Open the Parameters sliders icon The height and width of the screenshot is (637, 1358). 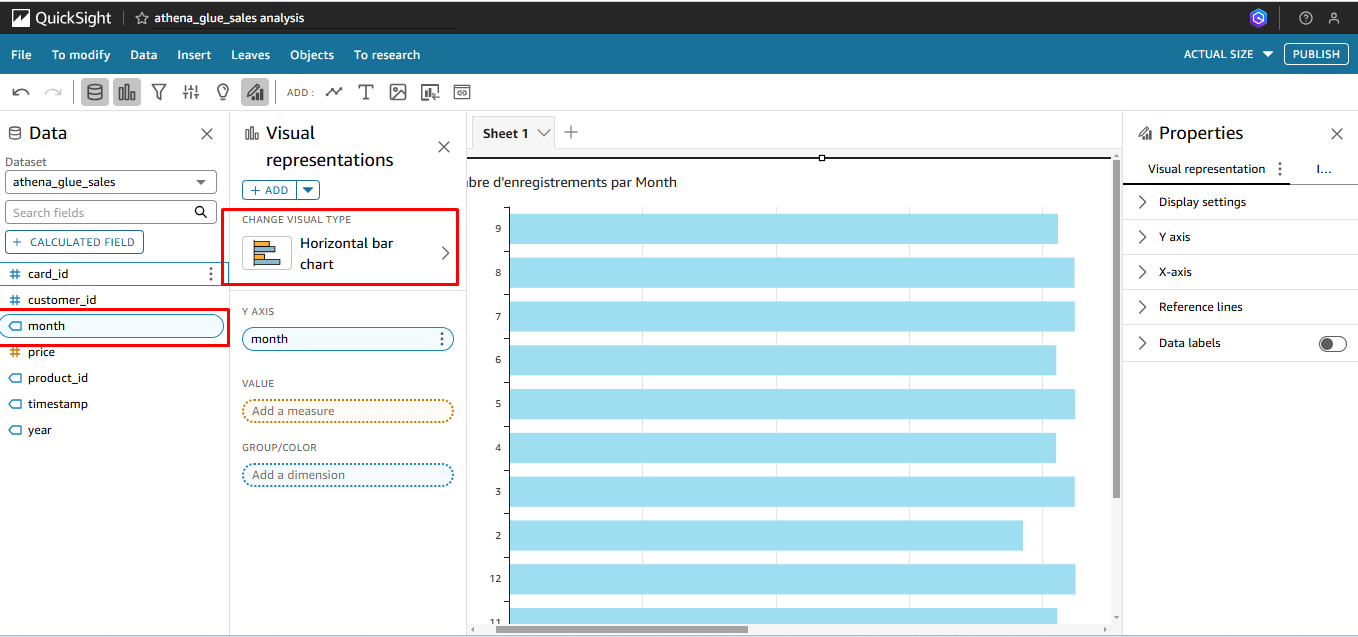click(191, 93)
